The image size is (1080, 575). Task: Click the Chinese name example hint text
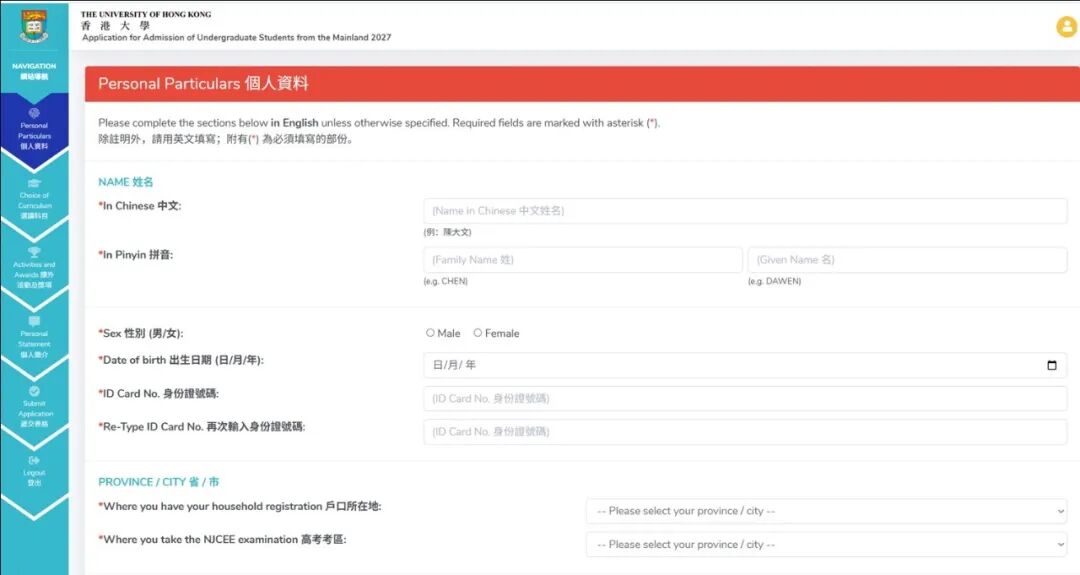point(448,232)
